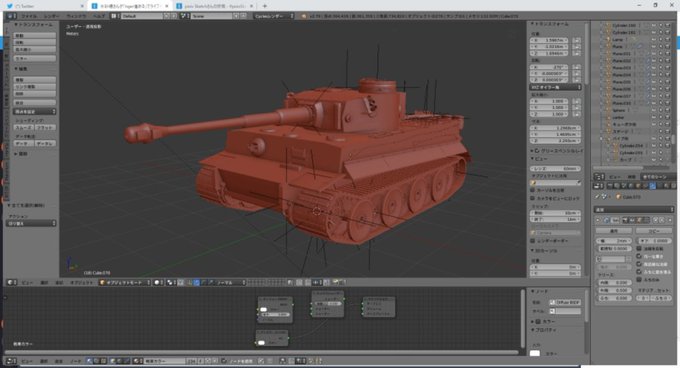Open the レンダー menu
This screenshot has width=680, height=368.
click(x=52, y=16)
